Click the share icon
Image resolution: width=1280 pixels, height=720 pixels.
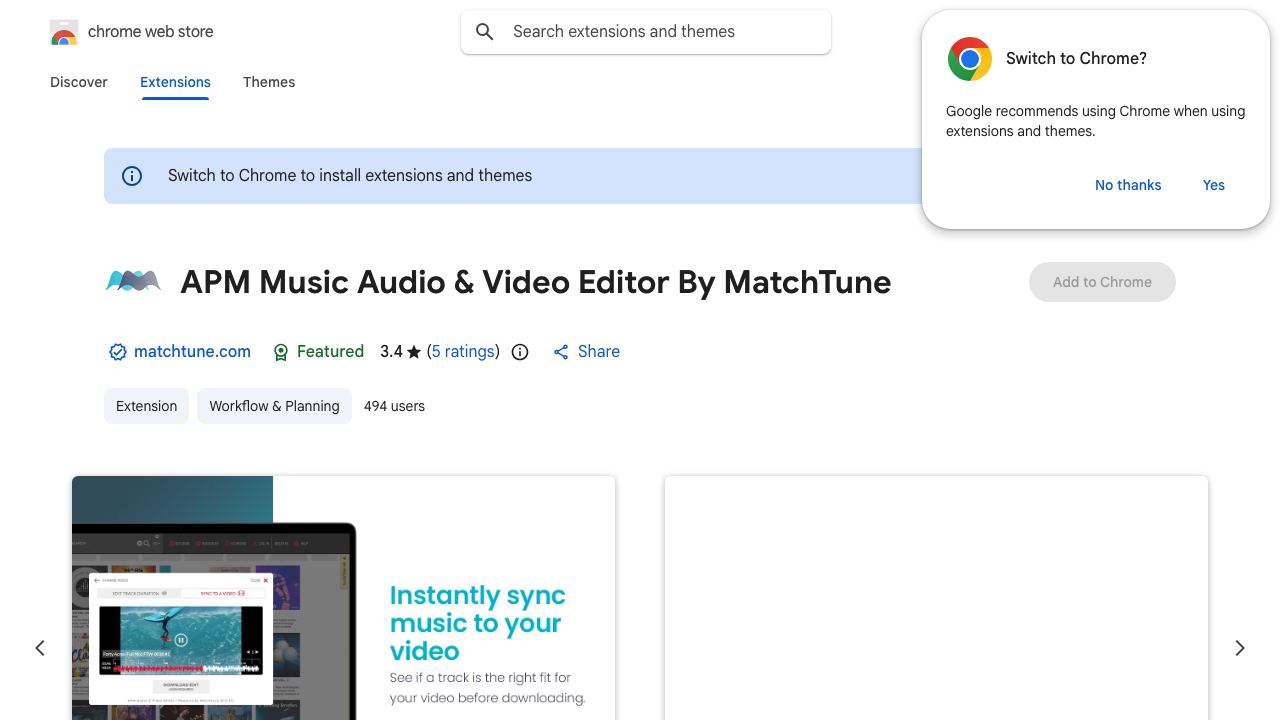point(561,352)
